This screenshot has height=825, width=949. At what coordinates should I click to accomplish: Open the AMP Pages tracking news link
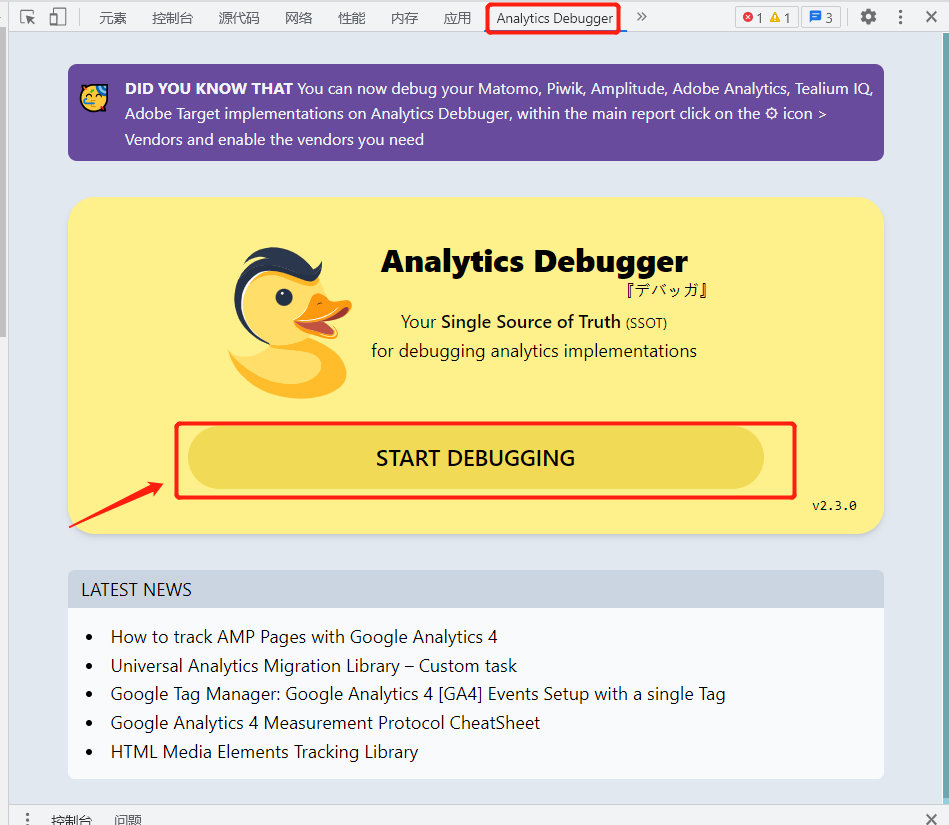click(303, 637)
